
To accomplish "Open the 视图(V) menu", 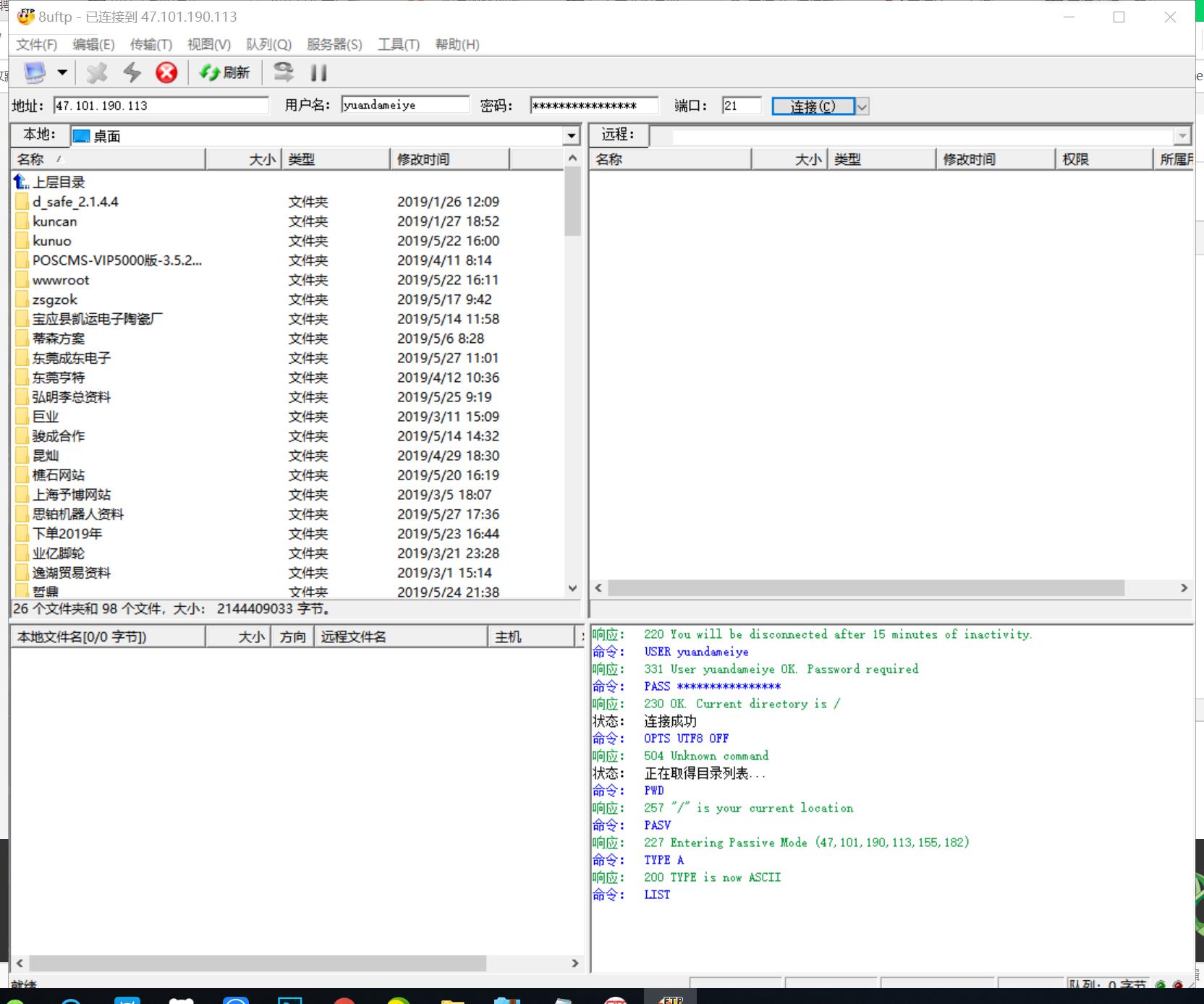I will 208,44.
